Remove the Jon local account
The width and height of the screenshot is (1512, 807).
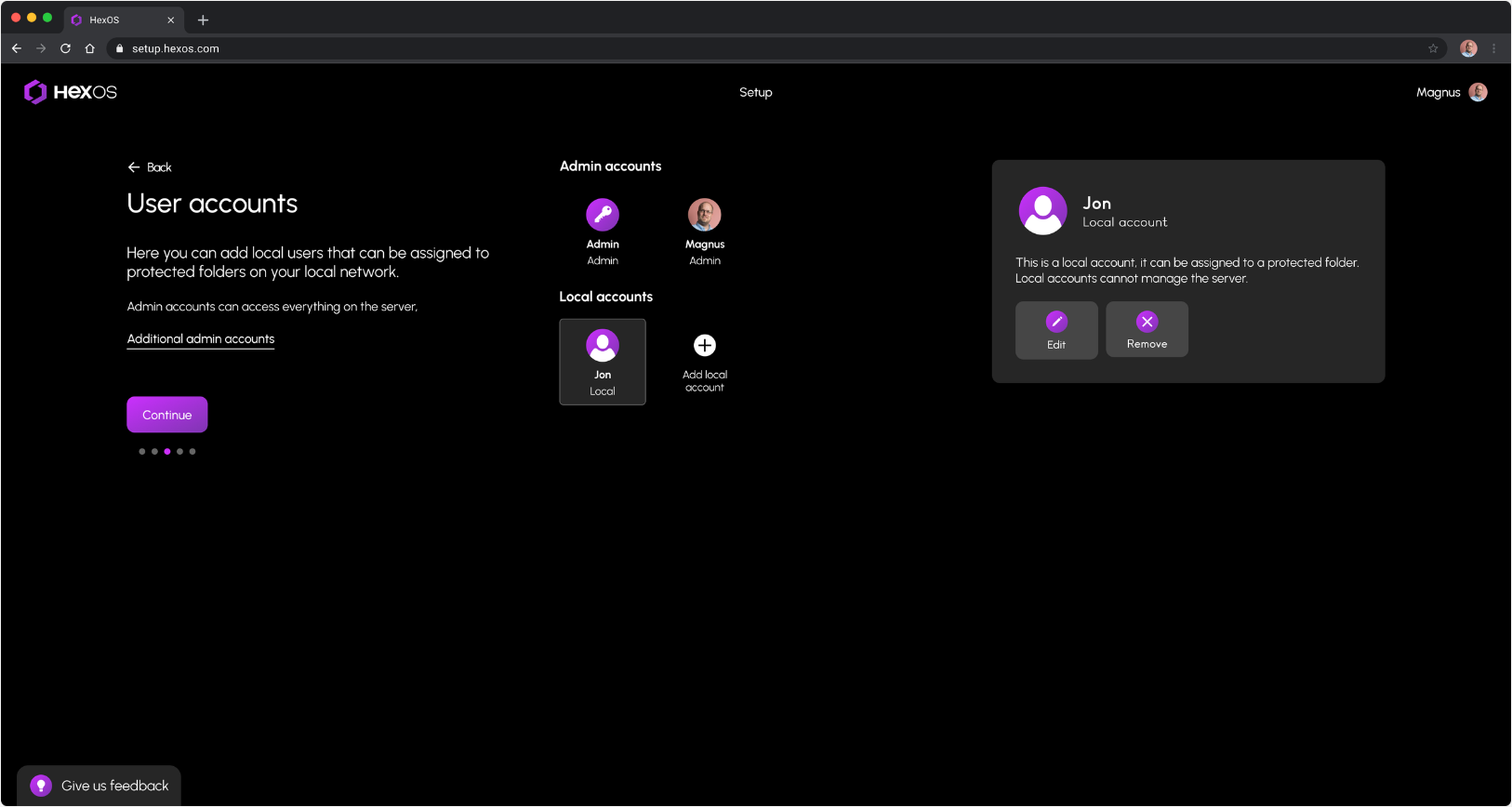pyautogui.click(x=1147, y=329)
